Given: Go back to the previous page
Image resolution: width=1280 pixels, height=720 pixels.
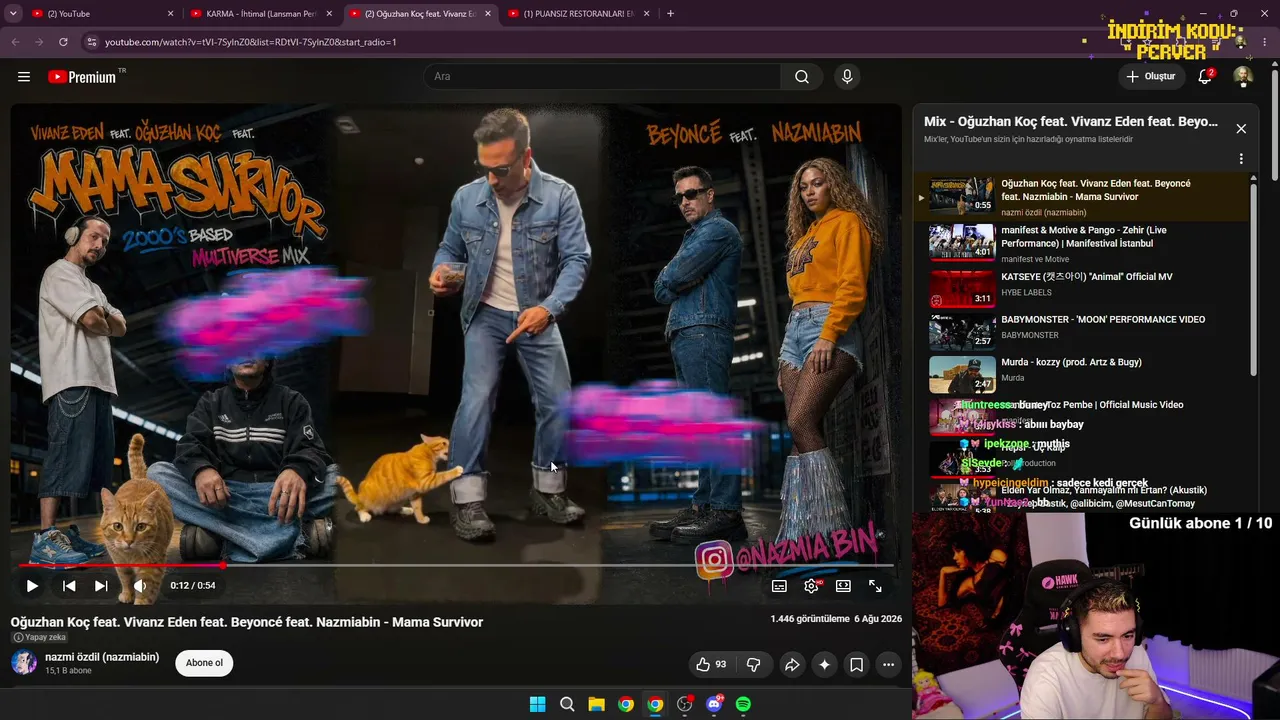Looking at the screenshot, I should click(15, 42).
